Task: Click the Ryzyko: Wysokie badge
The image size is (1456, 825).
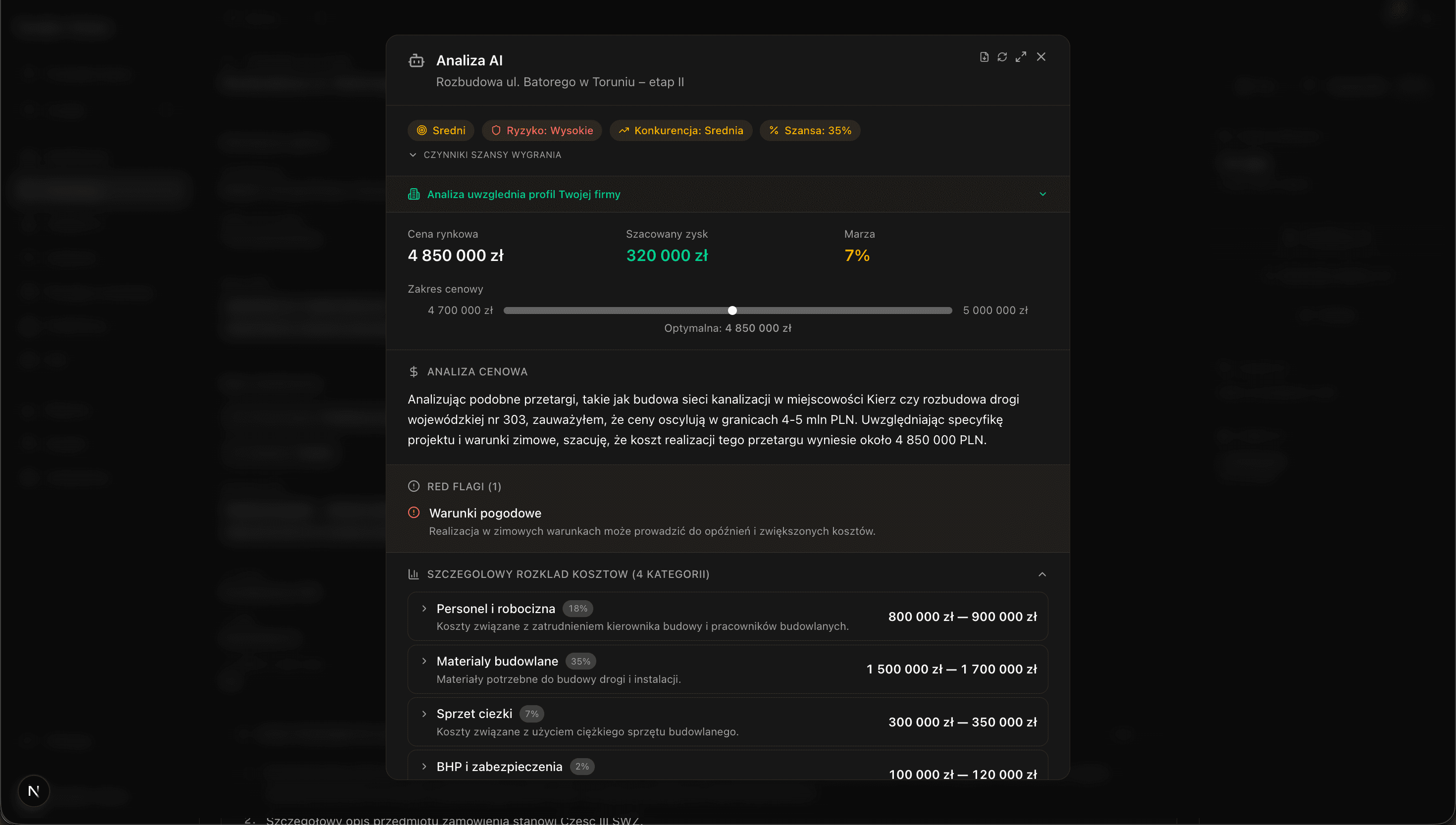Action: pos(542,130)
